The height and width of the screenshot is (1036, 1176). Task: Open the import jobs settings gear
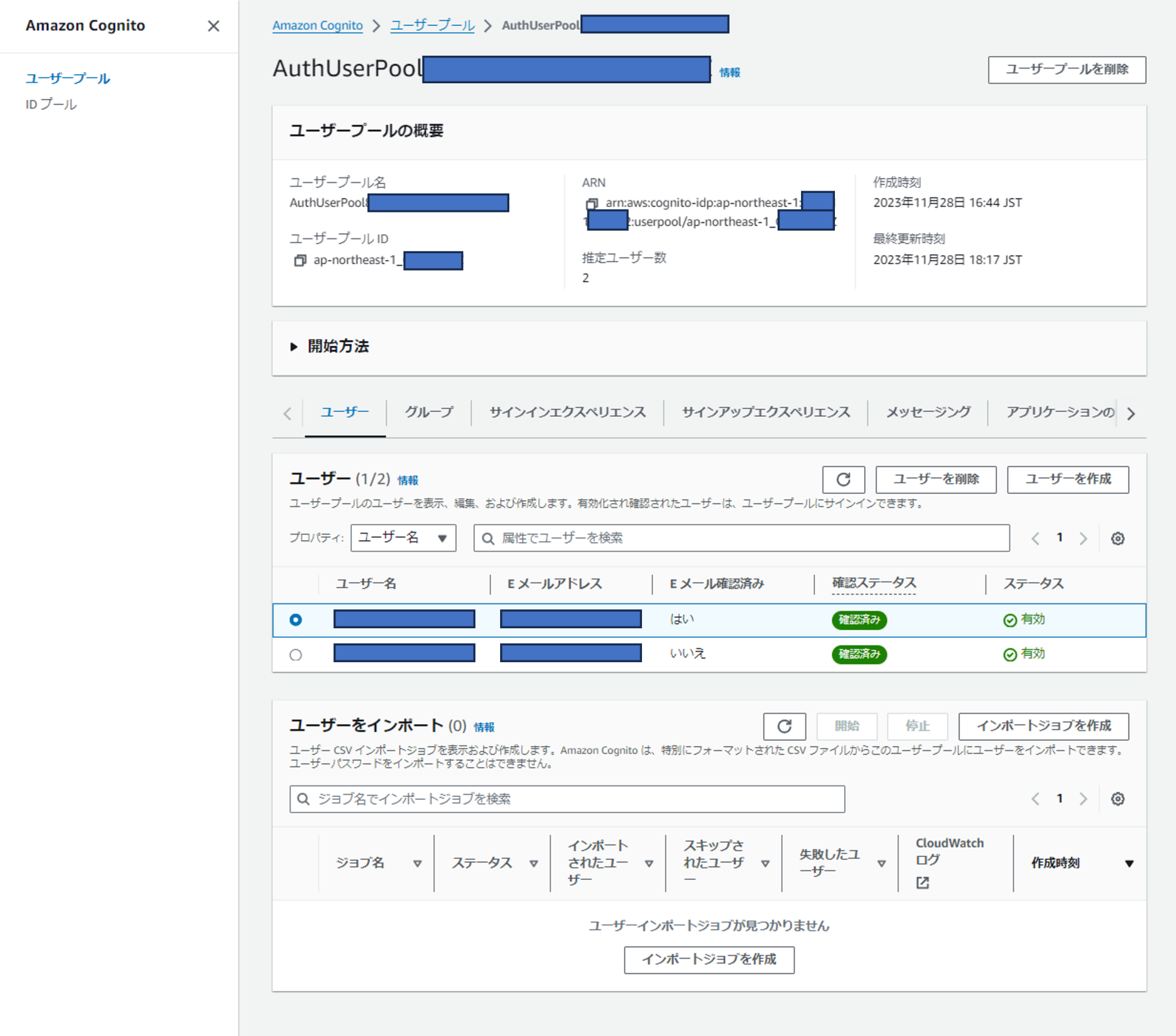click(1118, 798)
